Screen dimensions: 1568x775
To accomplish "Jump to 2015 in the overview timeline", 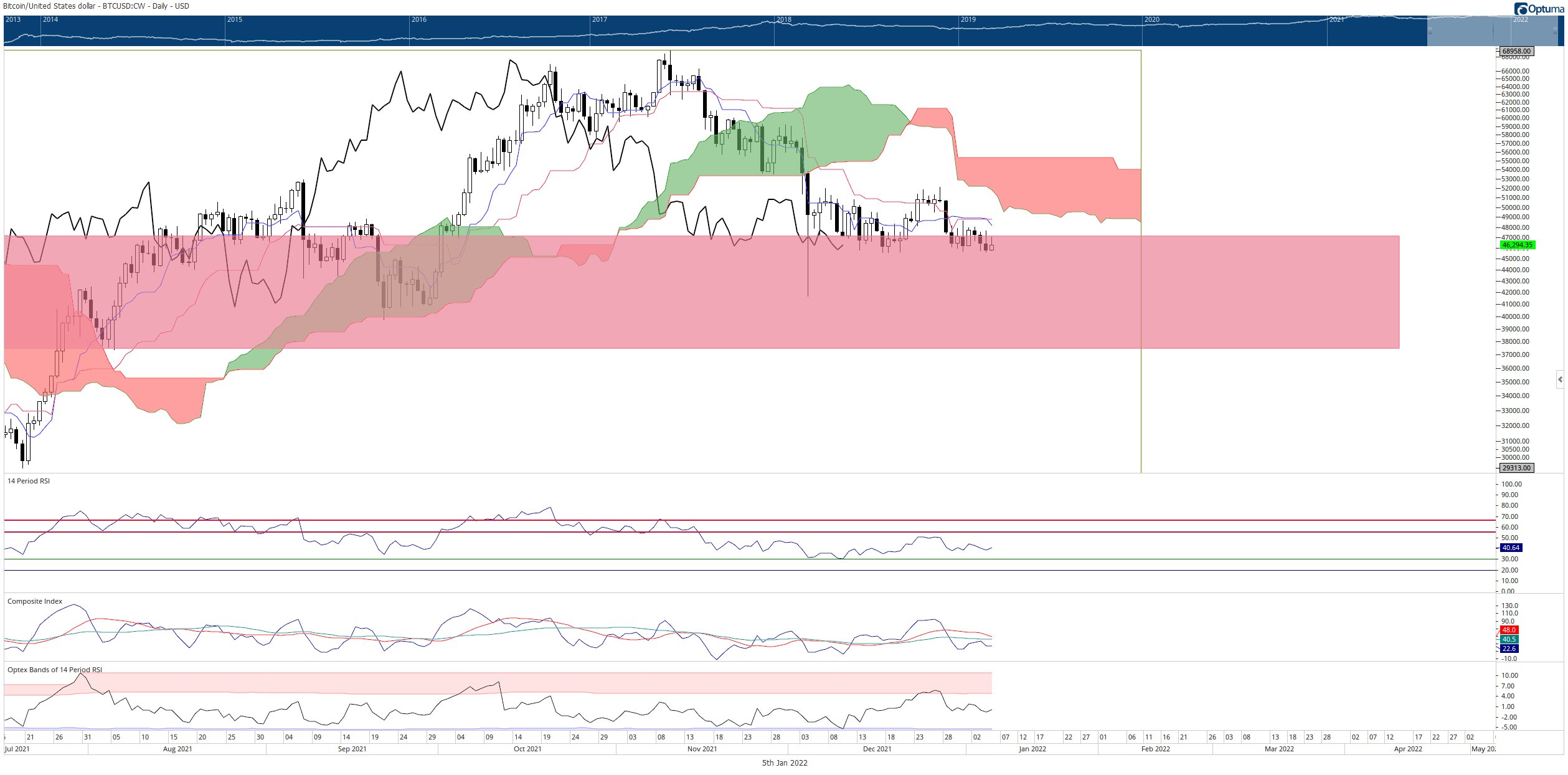I will coord(235,19).
